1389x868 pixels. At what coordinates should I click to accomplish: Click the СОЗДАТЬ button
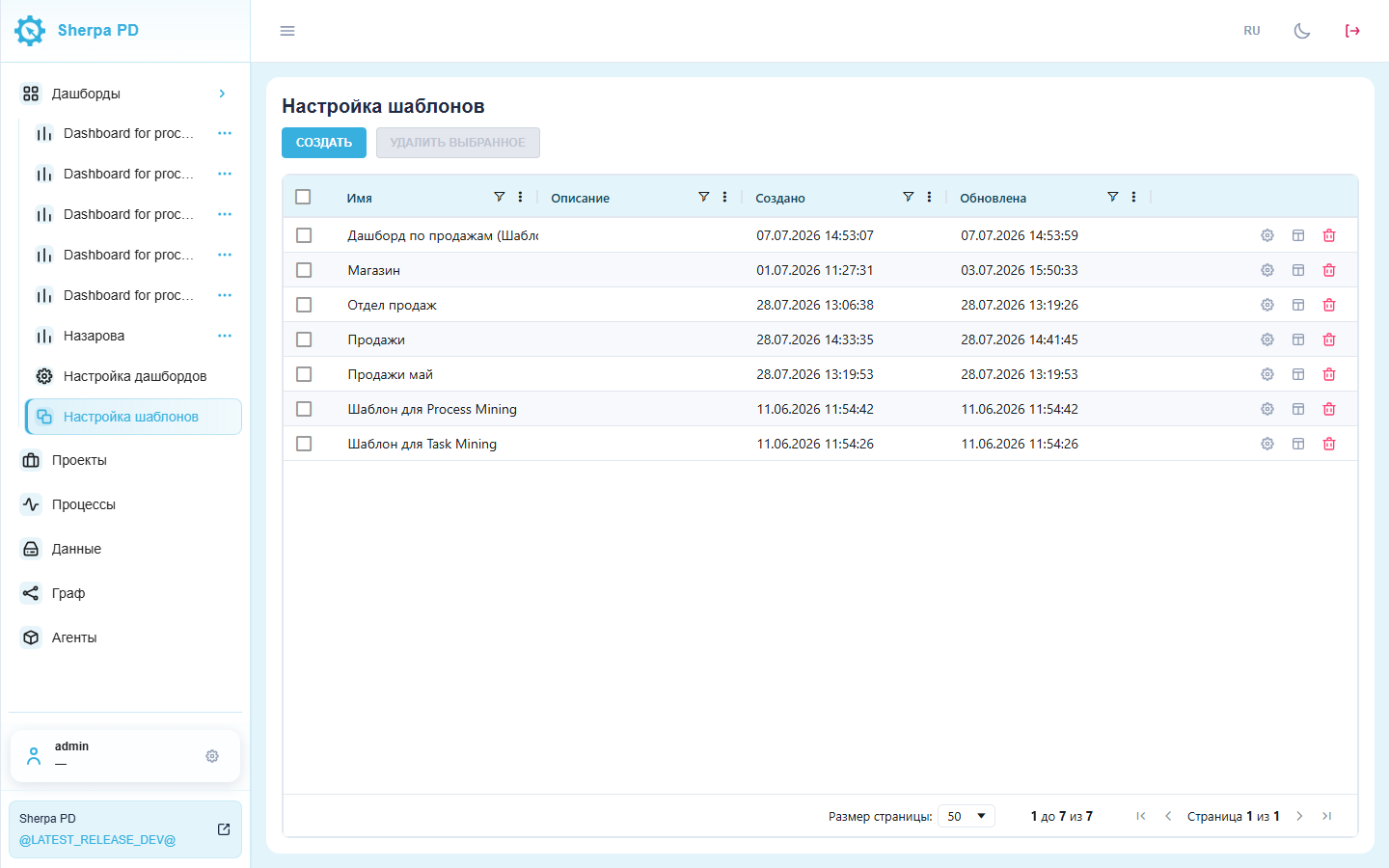(x=324, y=143)
